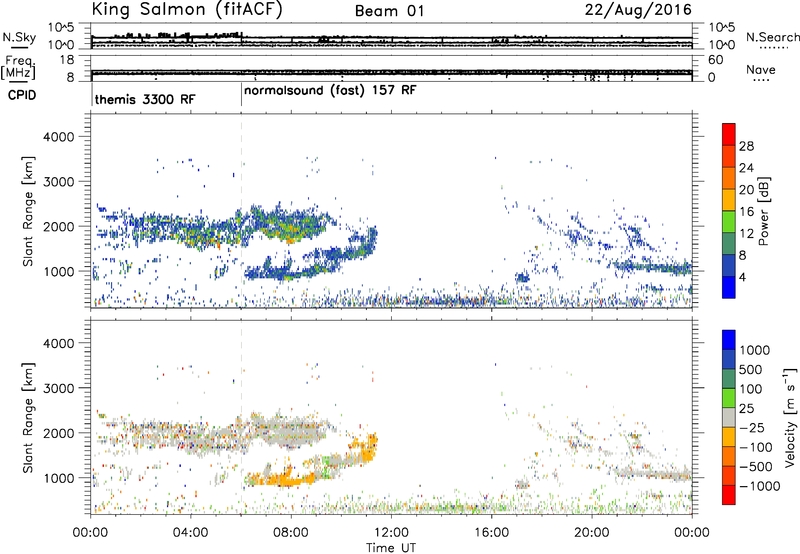800x554 pixels.
Task: Click the 12 label on Power colorbar
Action: [x=746, y=234]
